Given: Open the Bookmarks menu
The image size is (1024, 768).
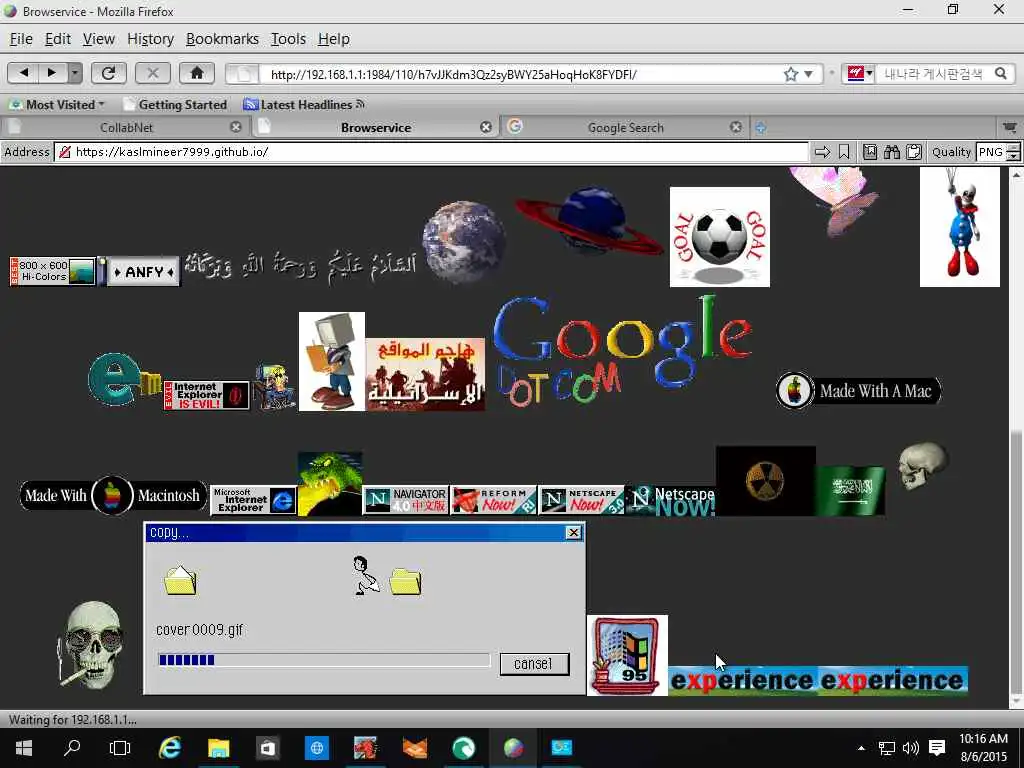Looking at the screenshot, I should point(222,39).
